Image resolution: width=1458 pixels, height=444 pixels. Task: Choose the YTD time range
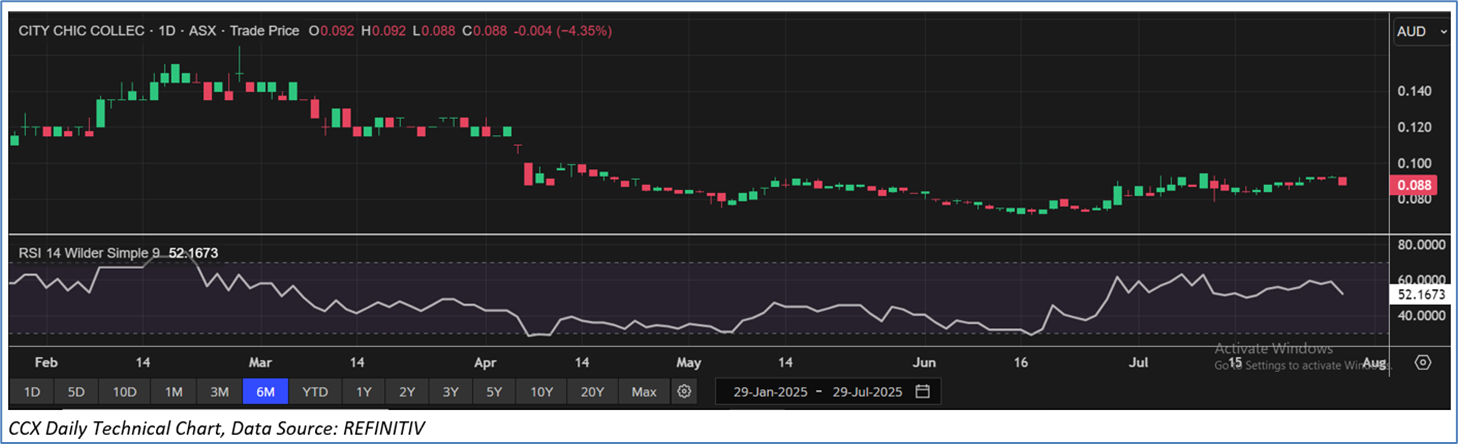(x=315, y=391)
